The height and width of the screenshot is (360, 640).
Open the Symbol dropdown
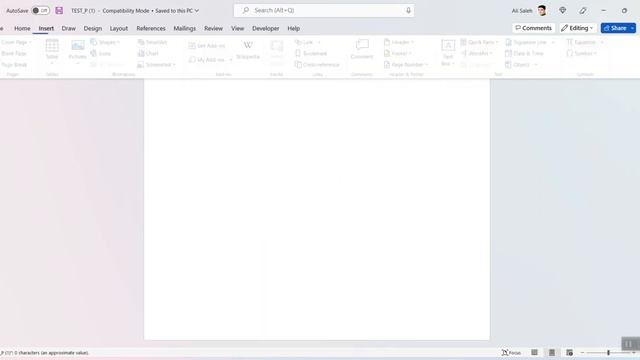(x=582, y=53)
